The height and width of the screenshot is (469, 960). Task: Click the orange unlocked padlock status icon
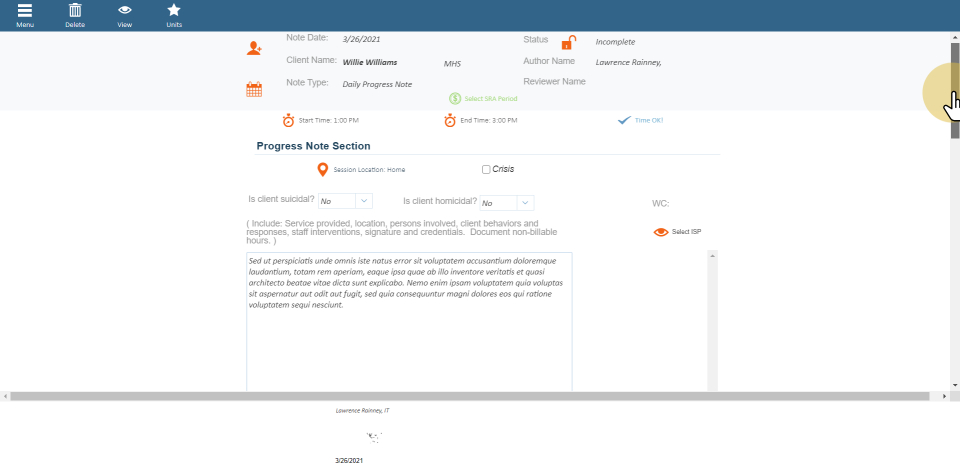pyautogui.click(x=568, y=43)
